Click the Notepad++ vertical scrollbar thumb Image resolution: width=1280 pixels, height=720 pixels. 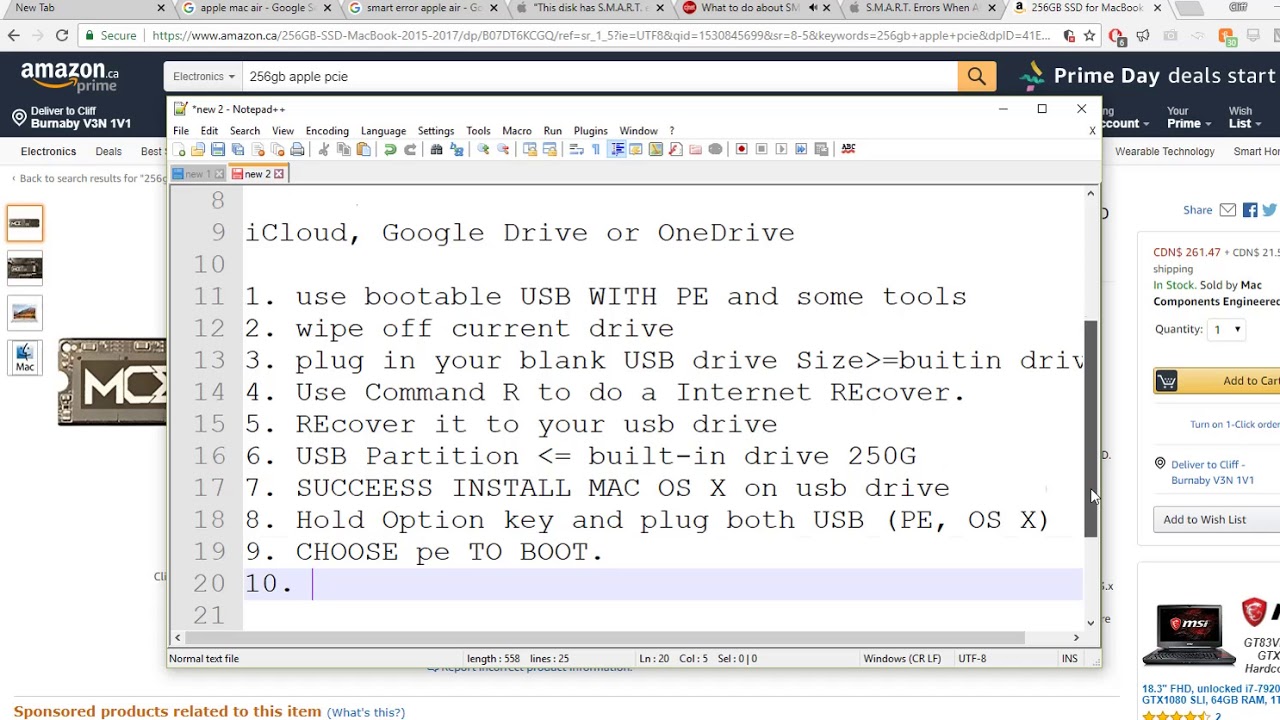[1091, 430]
